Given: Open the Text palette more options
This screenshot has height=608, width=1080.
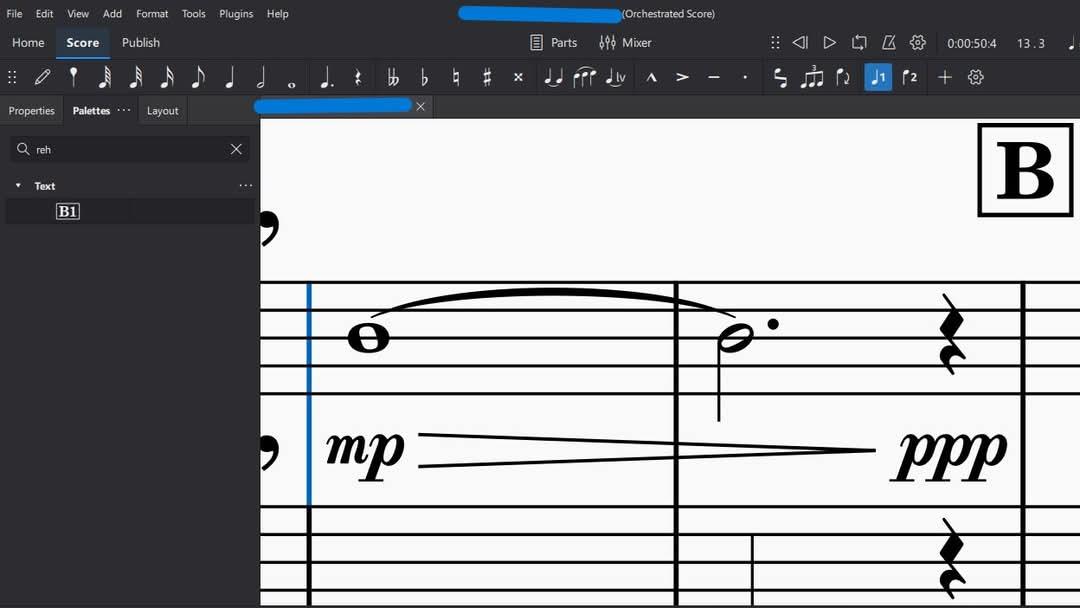Looking at the screenshot, I should click(x=245, y=185).
